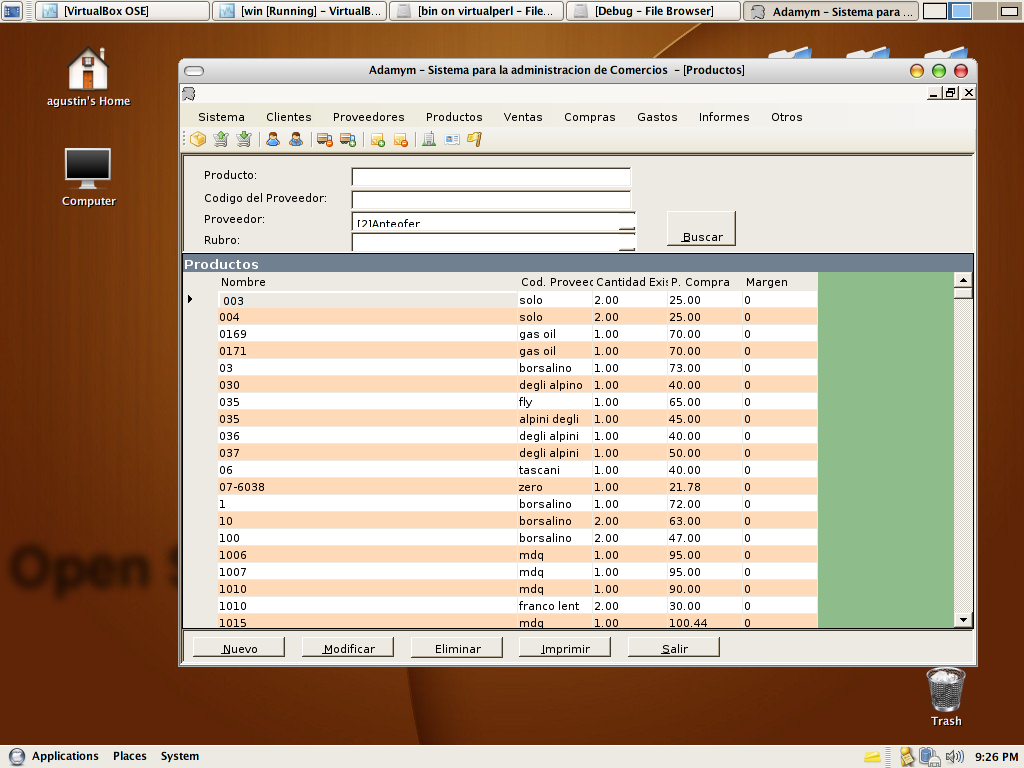Click the note with red minus icon

coord(400,139)
